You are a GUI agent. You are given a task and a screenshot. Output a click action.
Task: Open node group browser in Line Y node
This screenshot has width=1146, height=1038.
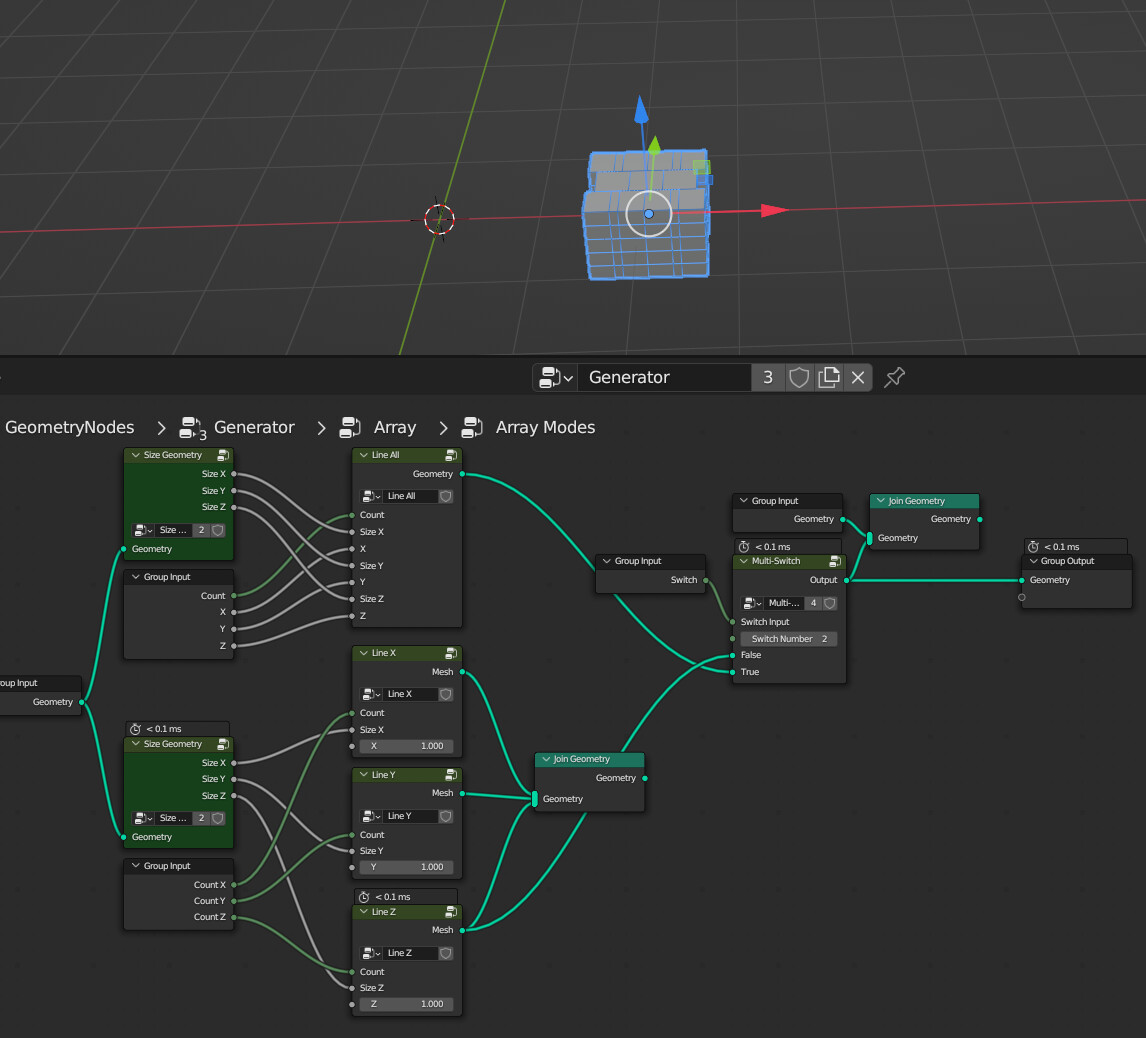click(x=371, y=816)
